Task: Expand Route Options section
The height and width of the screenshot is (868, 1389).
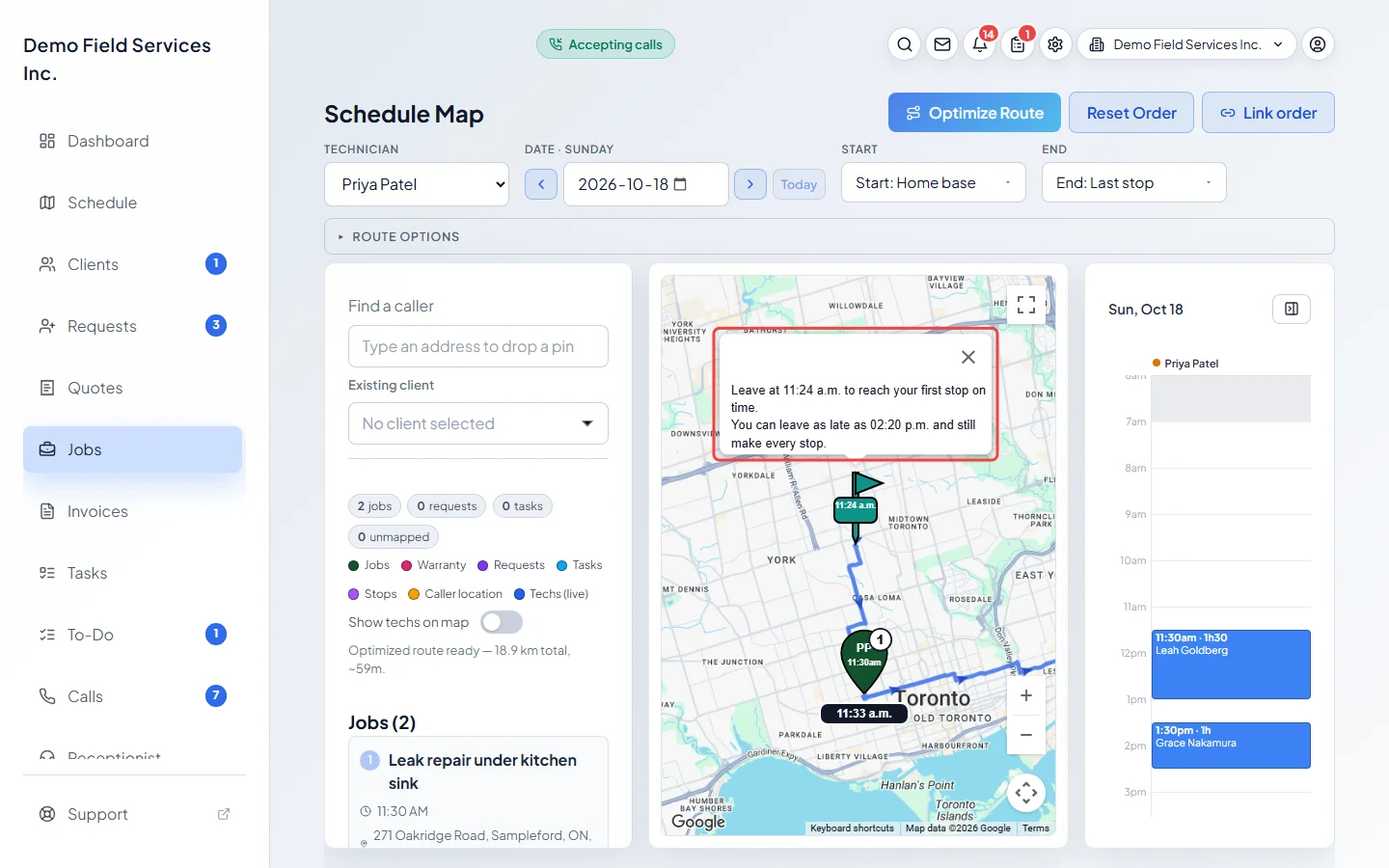Action: [830, 236]
